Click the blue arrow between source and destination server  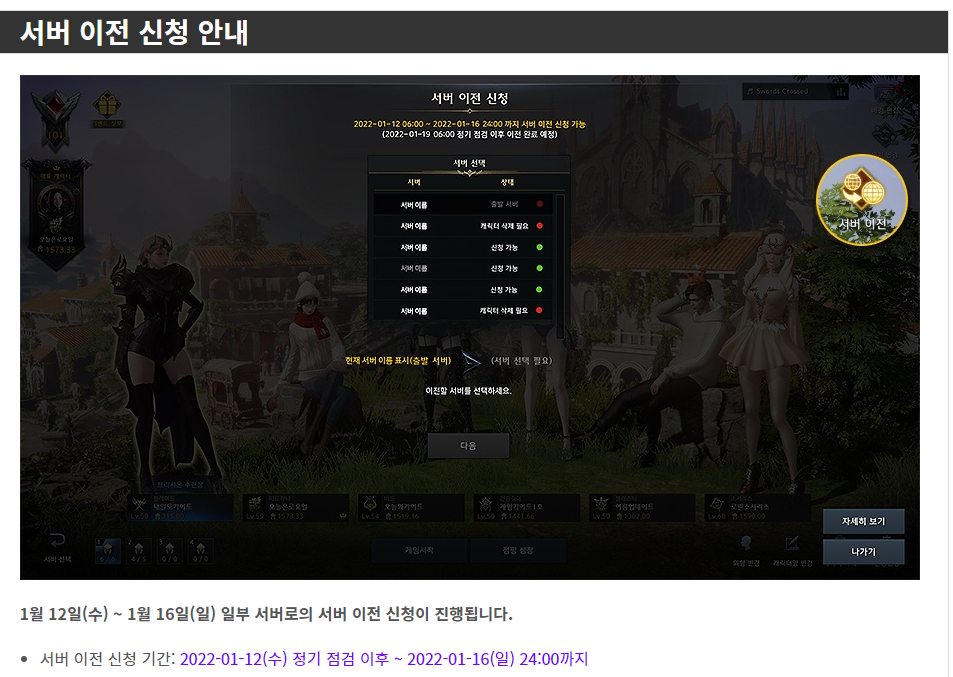coord(470,362)
